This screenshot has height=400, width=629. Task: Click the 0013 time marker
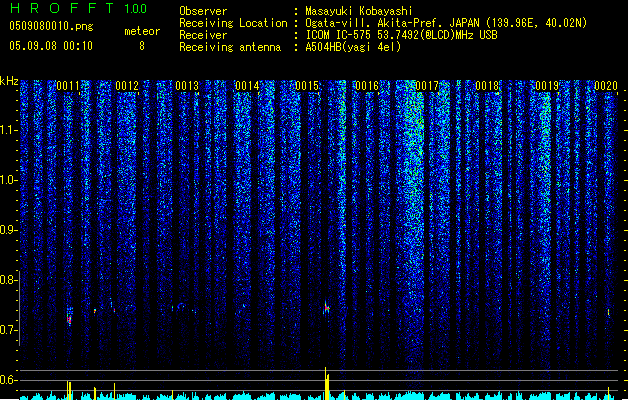point(187,86)
